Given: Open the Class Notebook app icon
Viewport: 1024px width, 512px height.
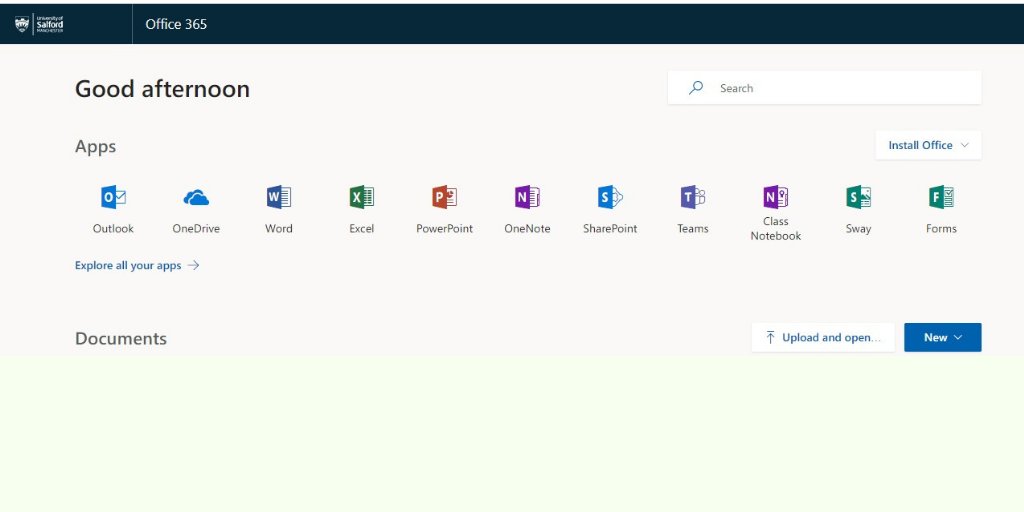Looking at the screenshot, I should pos(775,197).
